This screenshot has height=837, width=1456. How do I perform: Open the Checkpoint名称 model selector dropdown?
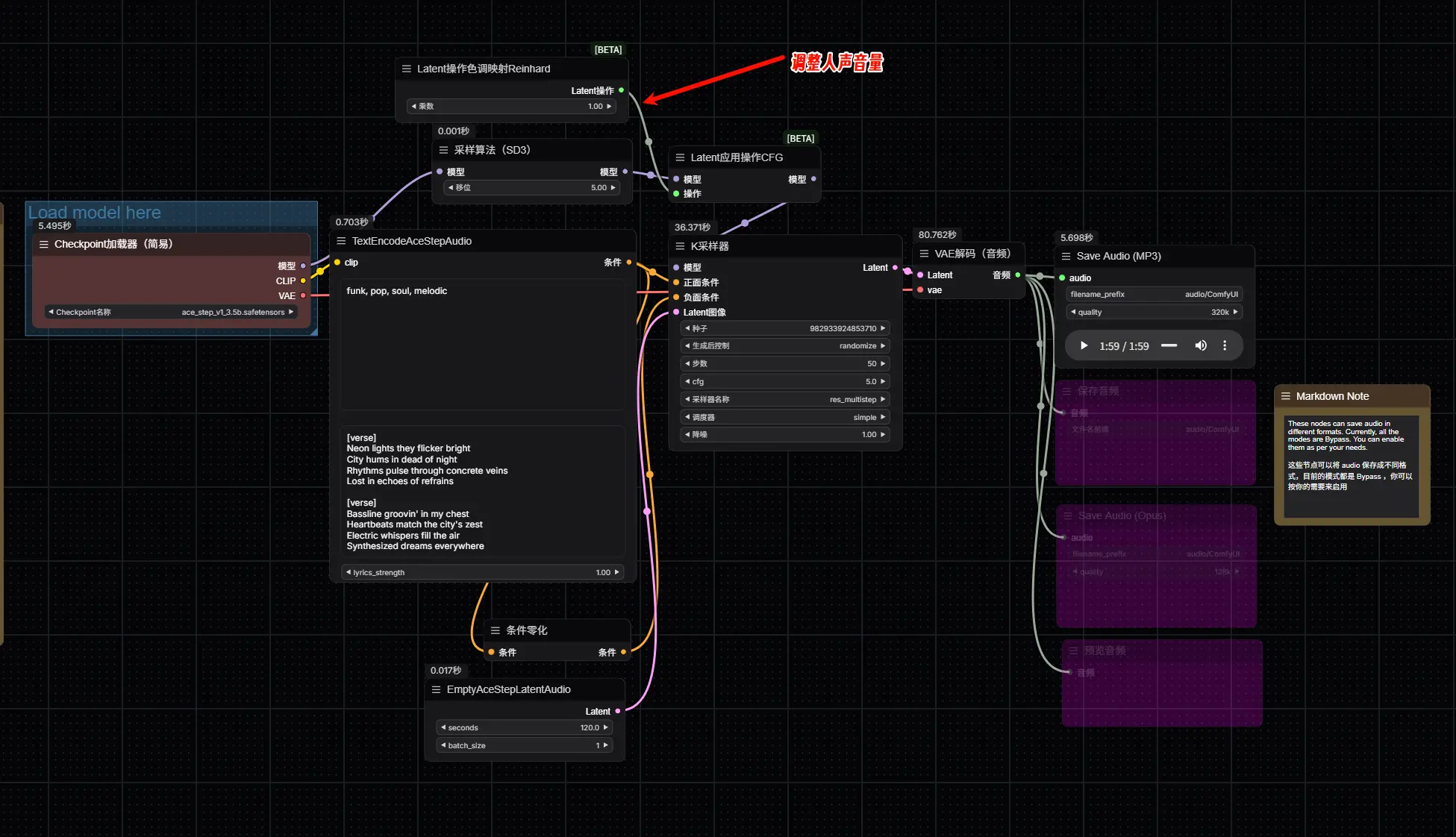click(x=171, y=312)
